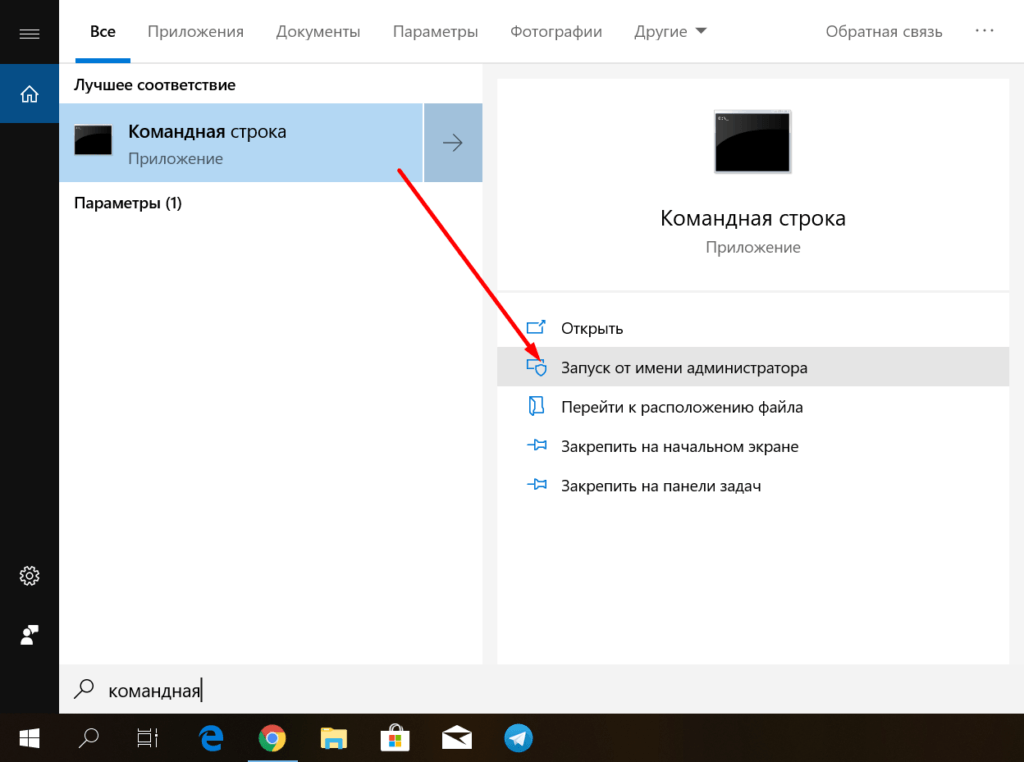Open Settings via the gear icon in sidebar
This screenshot has width=1024, height=762.
click(x=29, y=575)
